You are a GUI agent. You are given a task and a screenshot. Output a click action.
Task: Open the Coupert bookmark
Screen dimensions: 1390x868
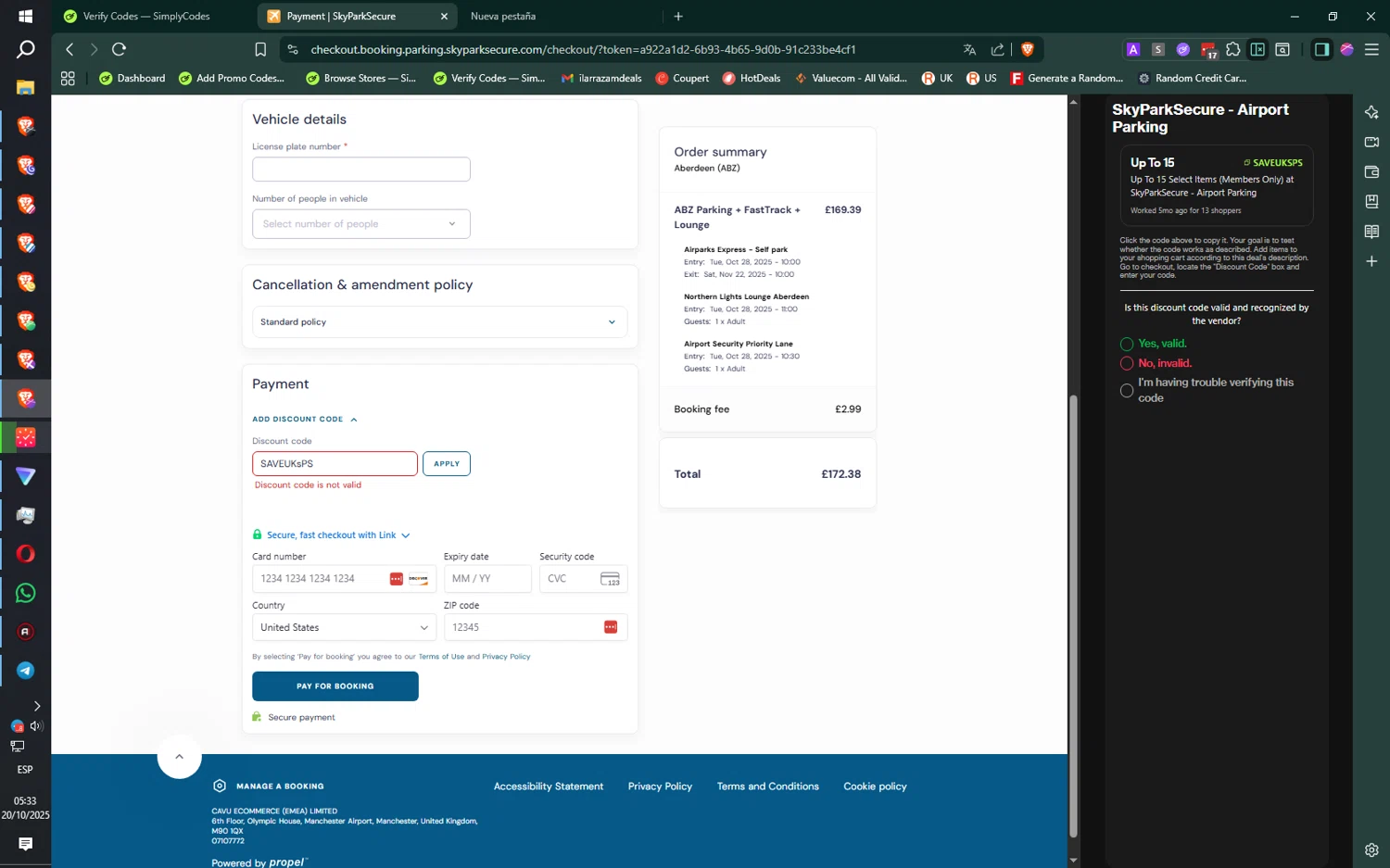click(682, 78)
